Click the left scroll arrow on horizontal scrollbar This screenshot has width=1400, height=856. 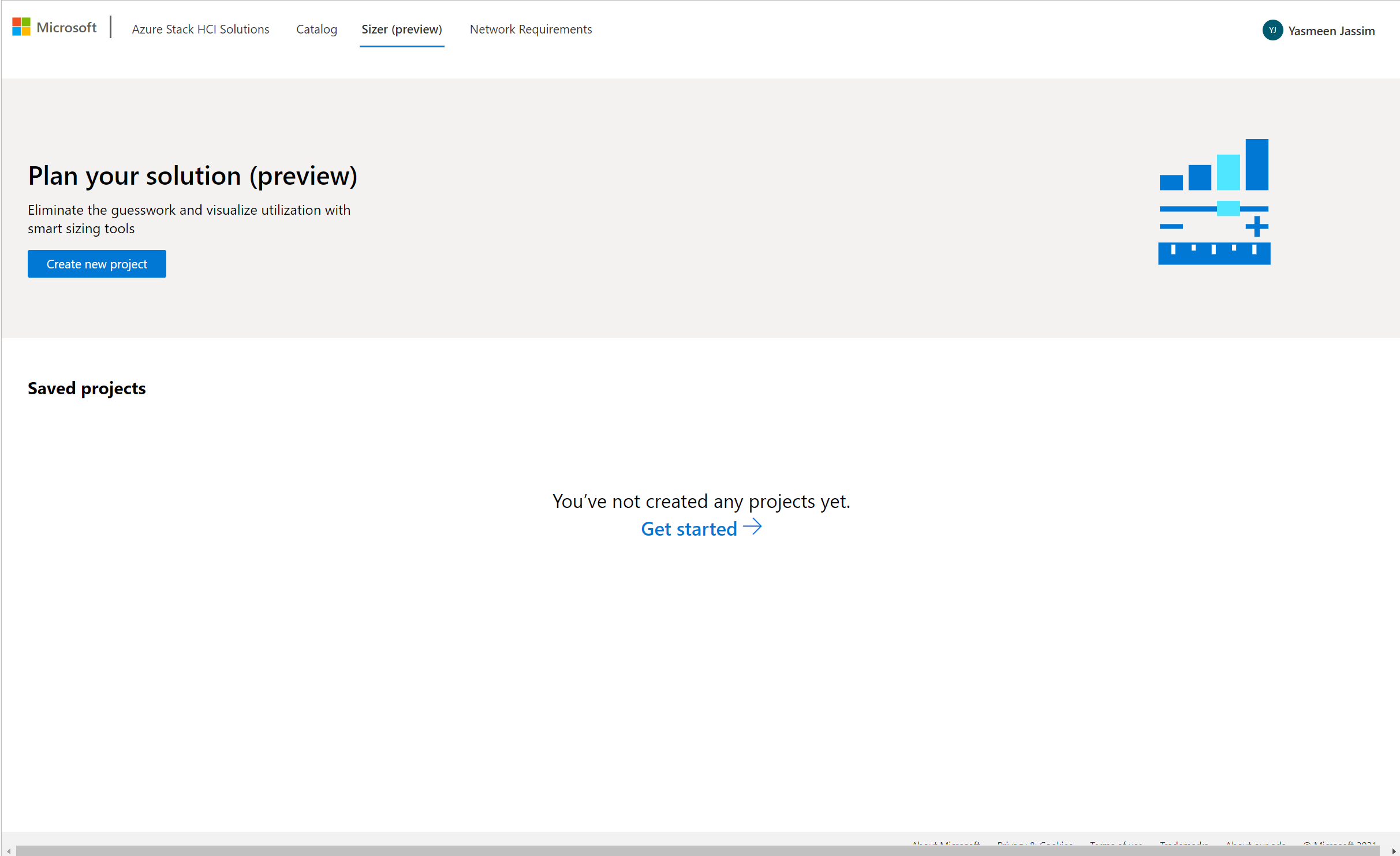tap(9, 851)
